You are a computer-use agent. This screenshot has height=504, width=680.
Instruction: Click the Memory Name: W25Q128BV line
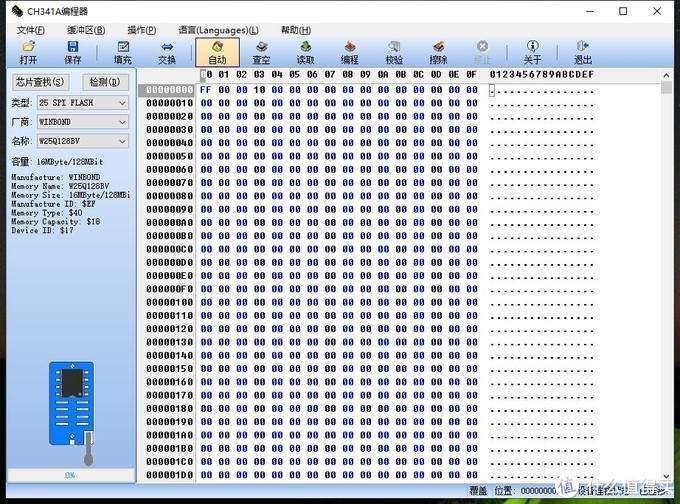pyautogui.click(x=60, y=186)
